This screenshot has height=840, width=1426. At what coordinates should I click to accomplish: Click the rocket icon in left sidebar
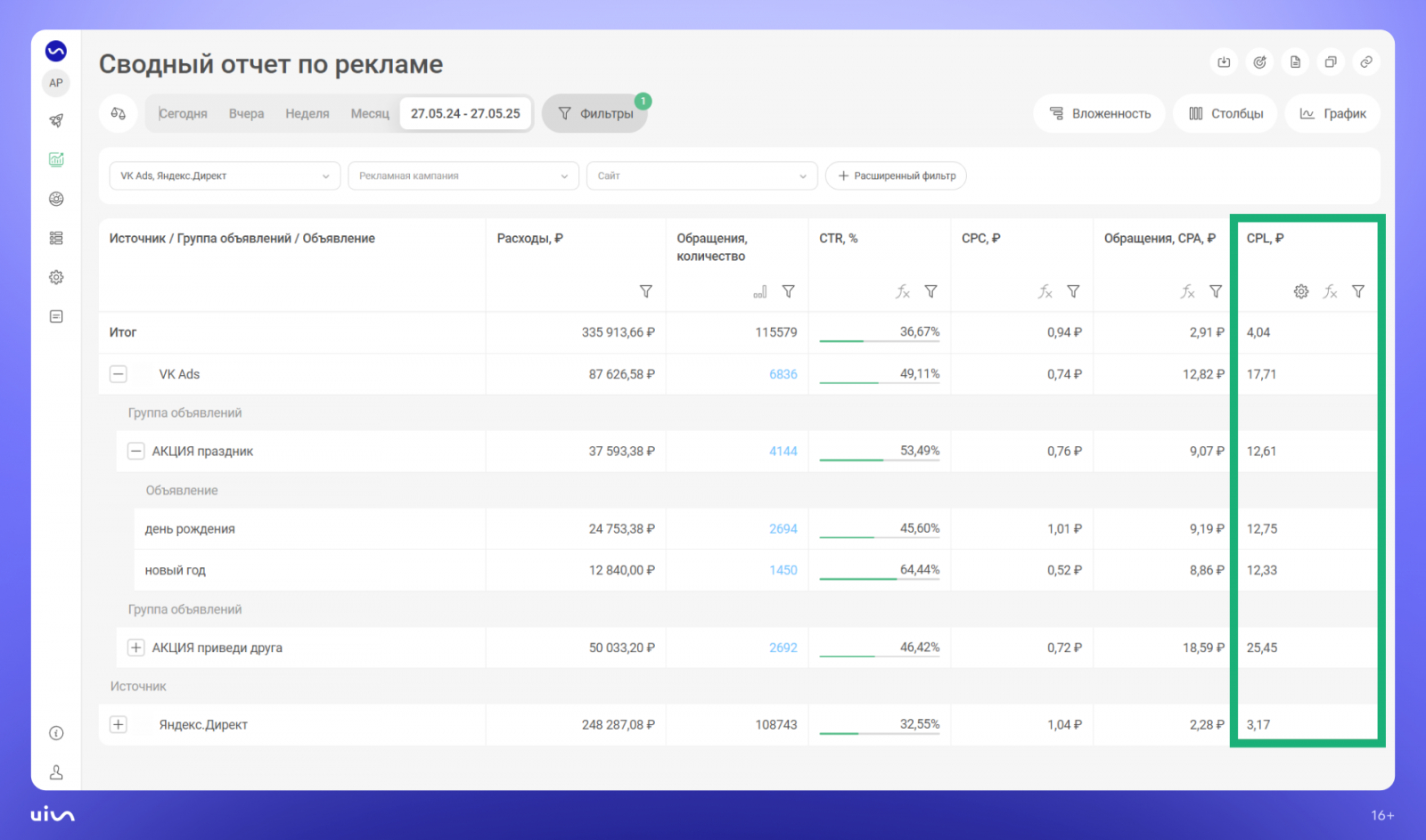point(56,120)
